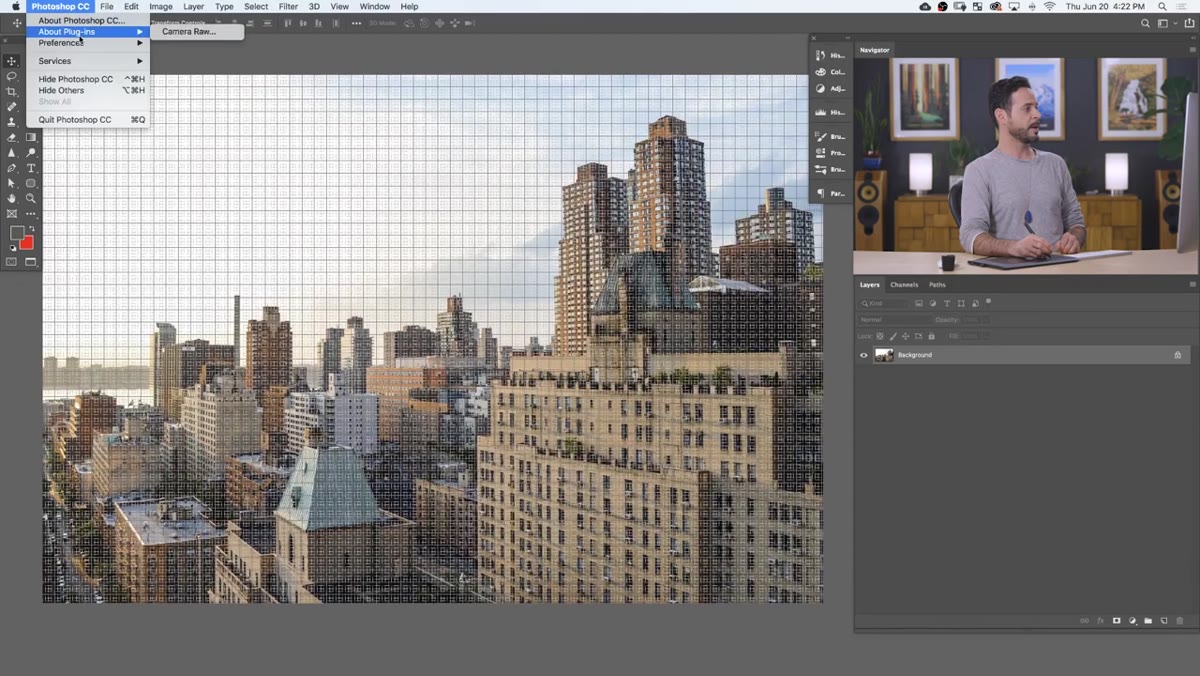Open the Layers panel options menu
The width and height of the screenshot is (1200, 676).
tap(1192, 285)
